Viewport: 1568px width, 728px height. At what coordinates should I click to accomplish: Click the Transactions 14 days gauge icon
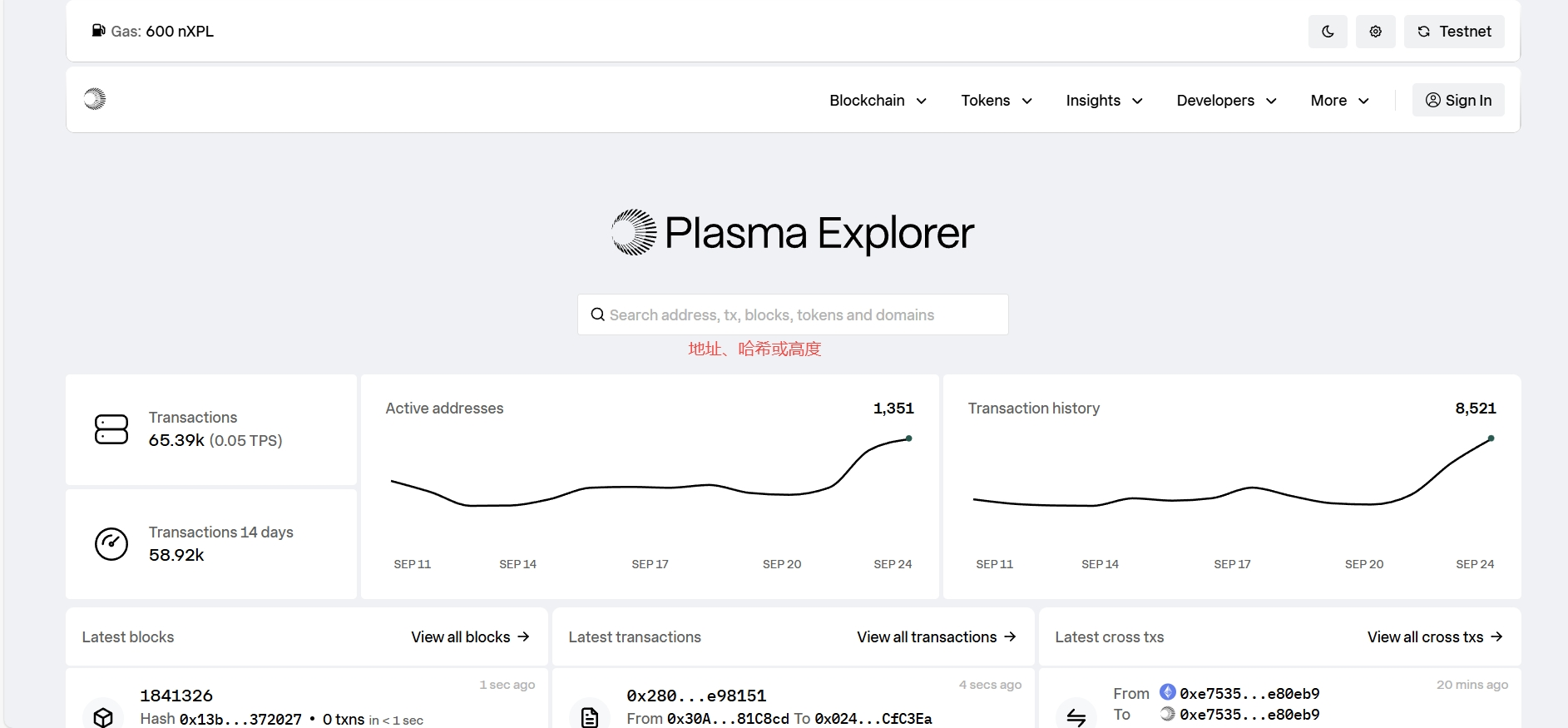point(111,544)
